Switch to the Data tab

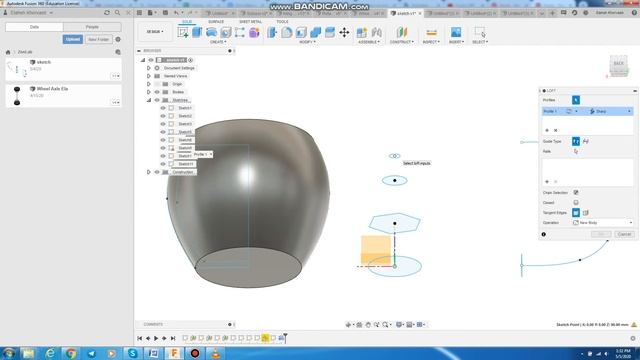34,27
